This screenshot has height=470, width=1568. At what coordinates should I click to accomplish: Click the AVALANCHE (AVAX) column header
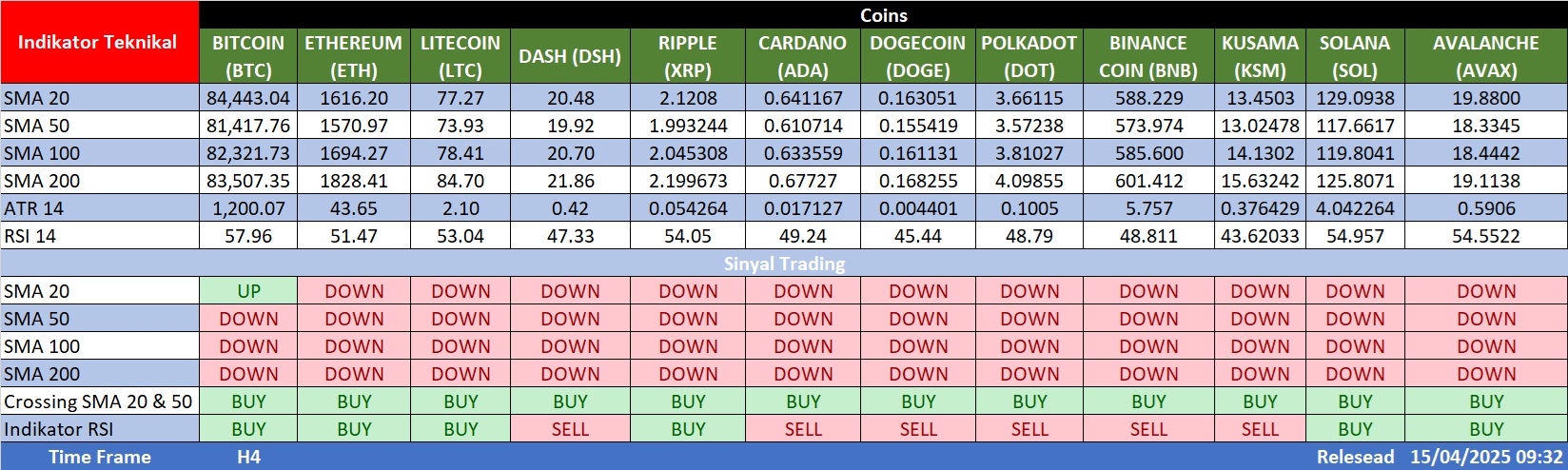tap(1486, 56)
